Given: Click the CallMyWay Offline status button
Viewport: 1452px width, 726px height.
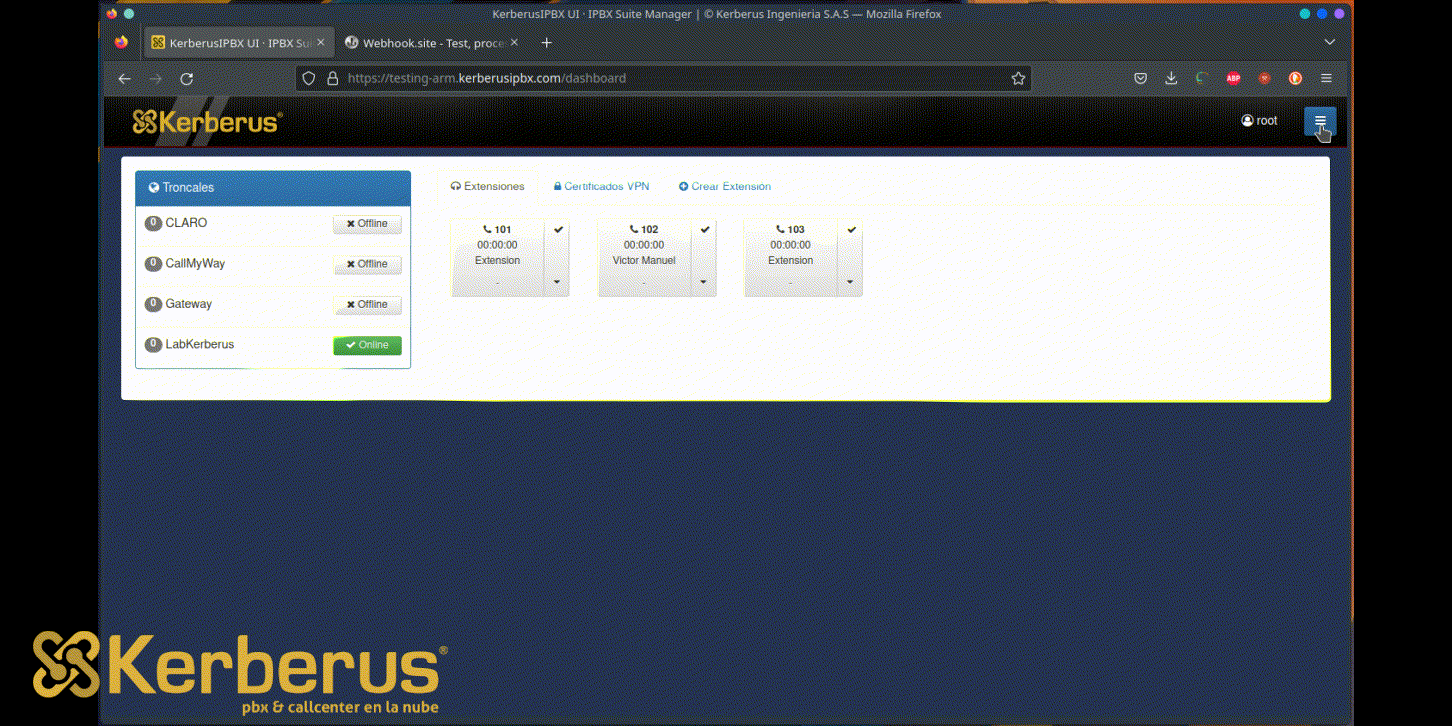Looking at the screenshot, I should [367, 264].
